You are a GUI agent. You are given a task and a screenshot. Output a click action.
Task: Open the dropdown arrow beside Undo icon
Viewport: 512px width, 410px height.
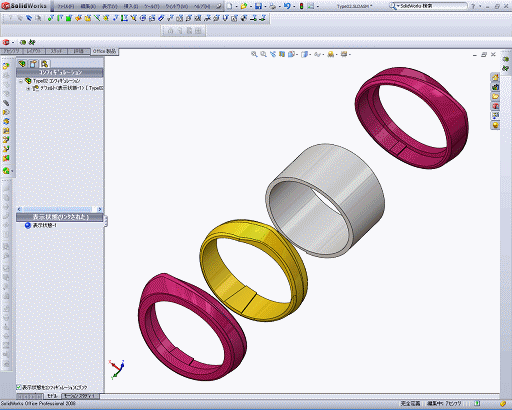point(294,6)
